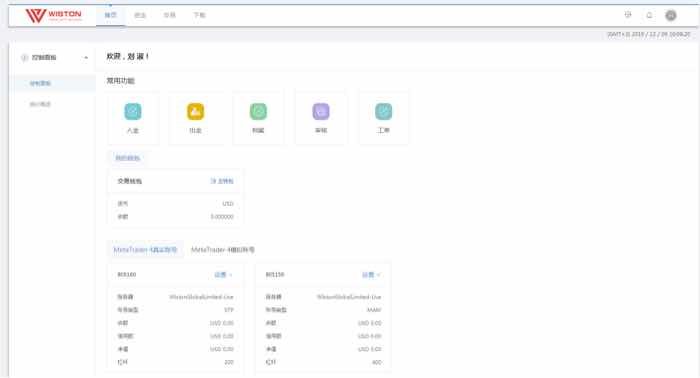The height and width of the screenshot is (378, 700).
Task: Click the wallet balance 0.000000
Action: tap(222, 216)
